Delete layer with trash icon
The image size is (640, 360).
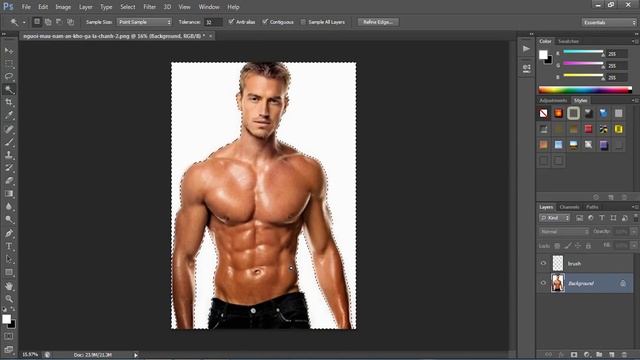(624, 355)
